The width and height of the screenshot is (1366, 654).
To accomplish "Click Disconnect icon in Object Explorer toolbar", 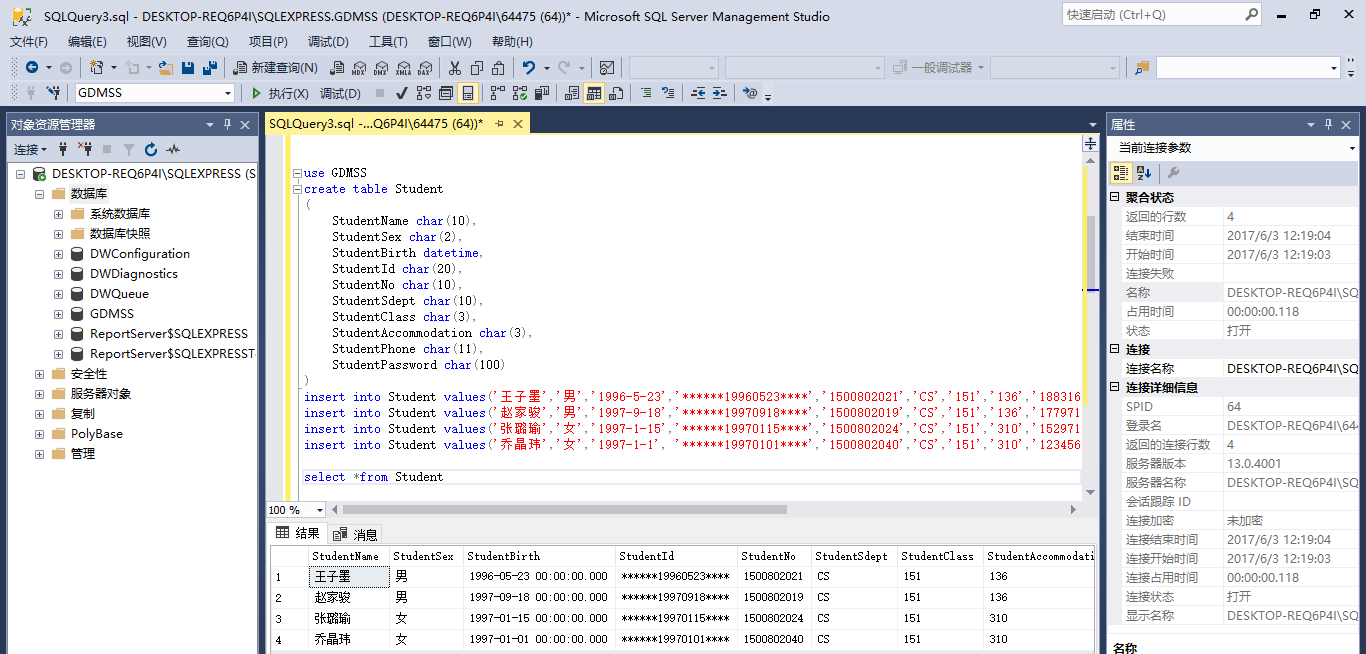I will click(x=85, y=149).
